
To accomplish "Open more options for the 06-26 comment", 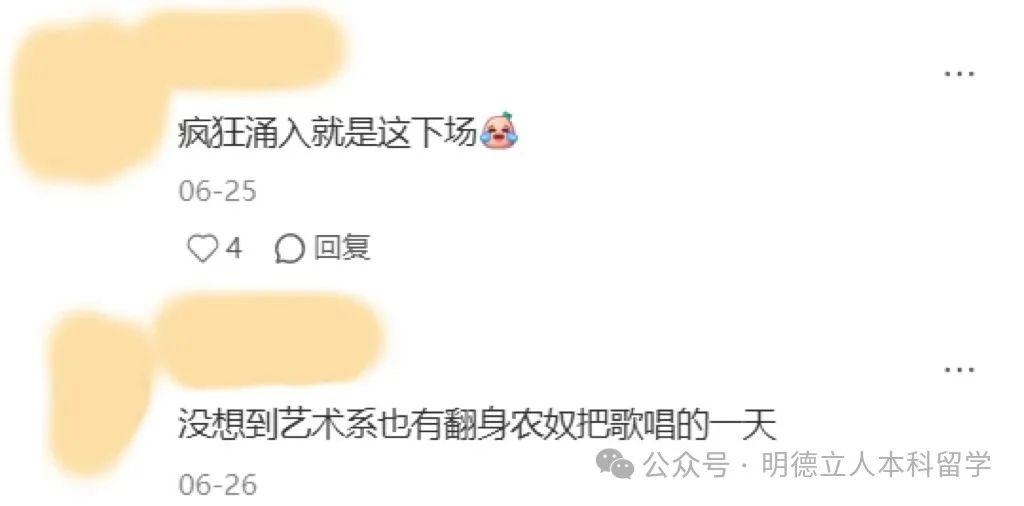I will [x=959, y=370].
